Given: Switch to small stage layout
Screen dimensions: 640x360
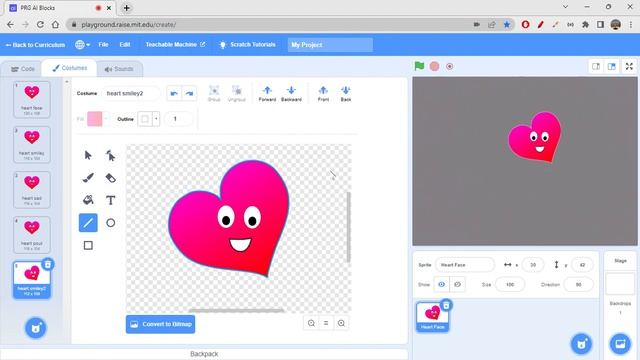Looking at the screenshot, I should coord(596,66).
